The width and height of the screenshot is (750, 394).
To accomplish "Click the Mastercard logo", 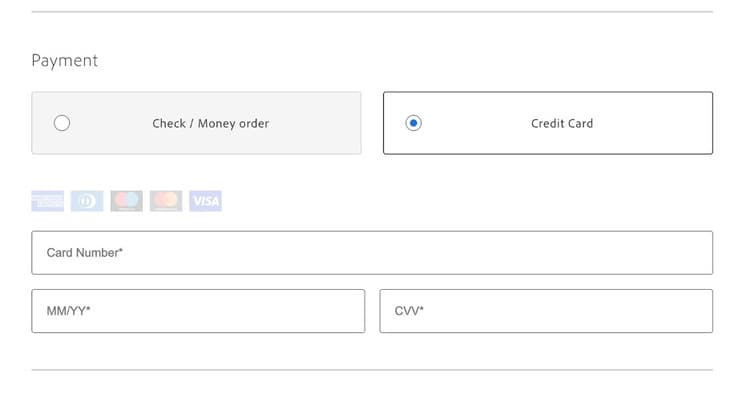I will coord(166,201).
